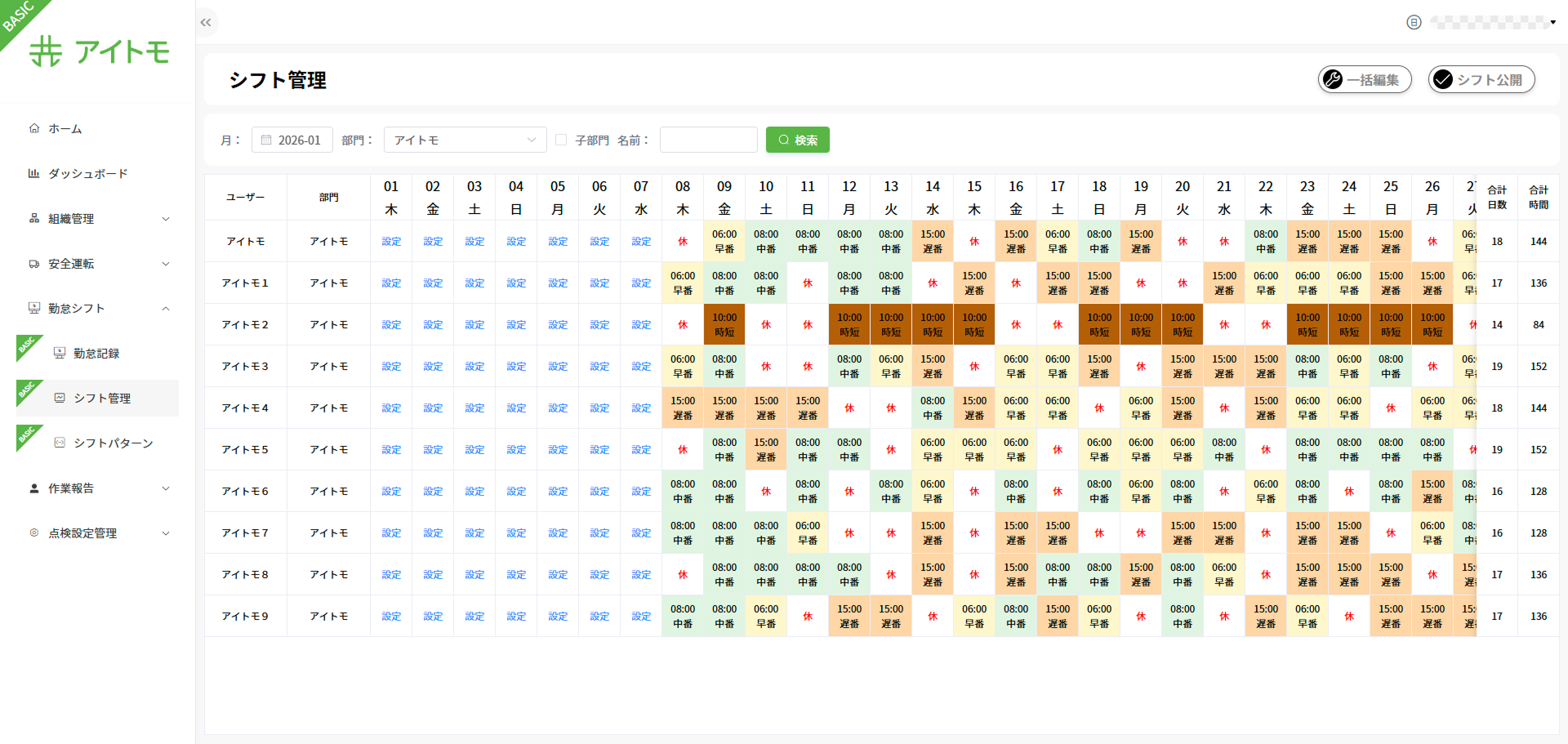The height and width of the screenshot is (744, 1568).
Task: Click the シフトパターン icon
Action: [x=60, y=443]
